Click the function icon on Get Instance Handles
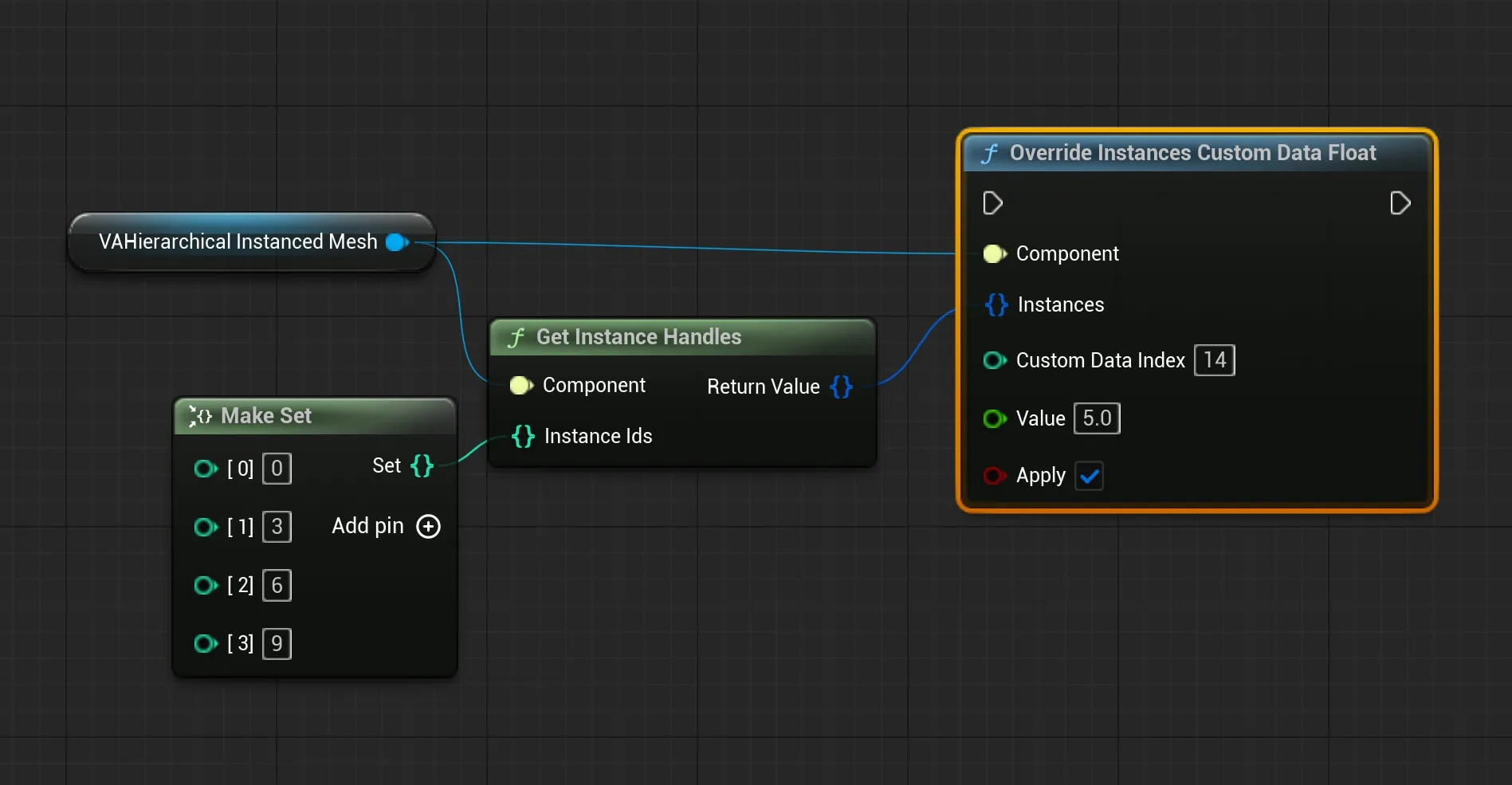Viewport: 1512px width, 785px height. click(x=516, y=338)
